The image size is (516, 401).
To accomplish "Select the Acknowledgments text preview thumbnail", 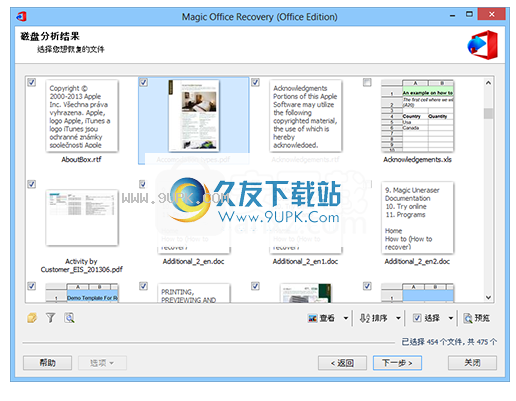I will [x=306, y=116].
